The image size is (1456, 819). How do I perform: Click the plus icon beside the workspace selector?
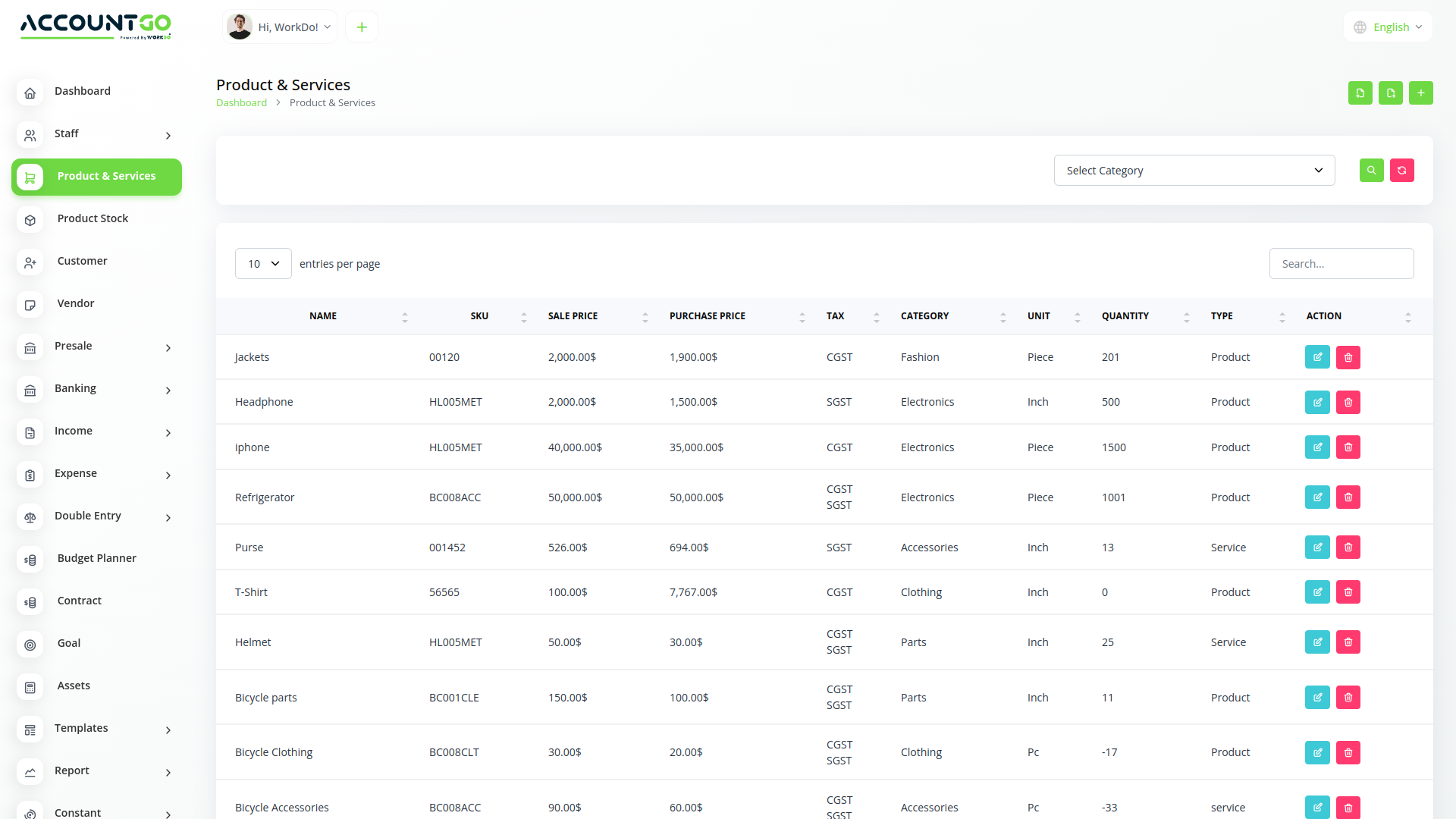pyautogui.click(x=361, y=26)
